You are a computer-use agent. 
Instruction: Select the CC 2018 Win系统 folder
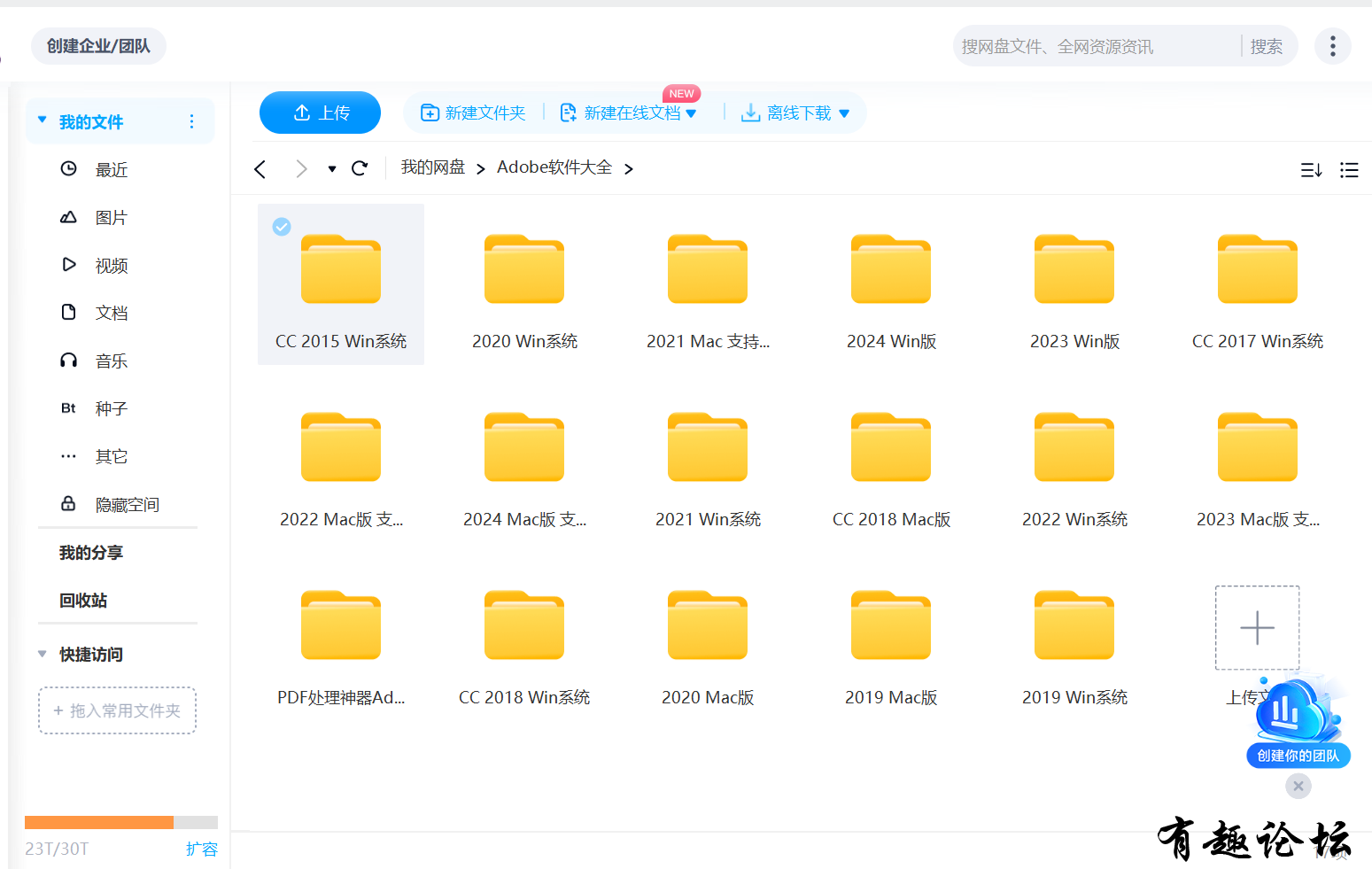tap(524, 640)
